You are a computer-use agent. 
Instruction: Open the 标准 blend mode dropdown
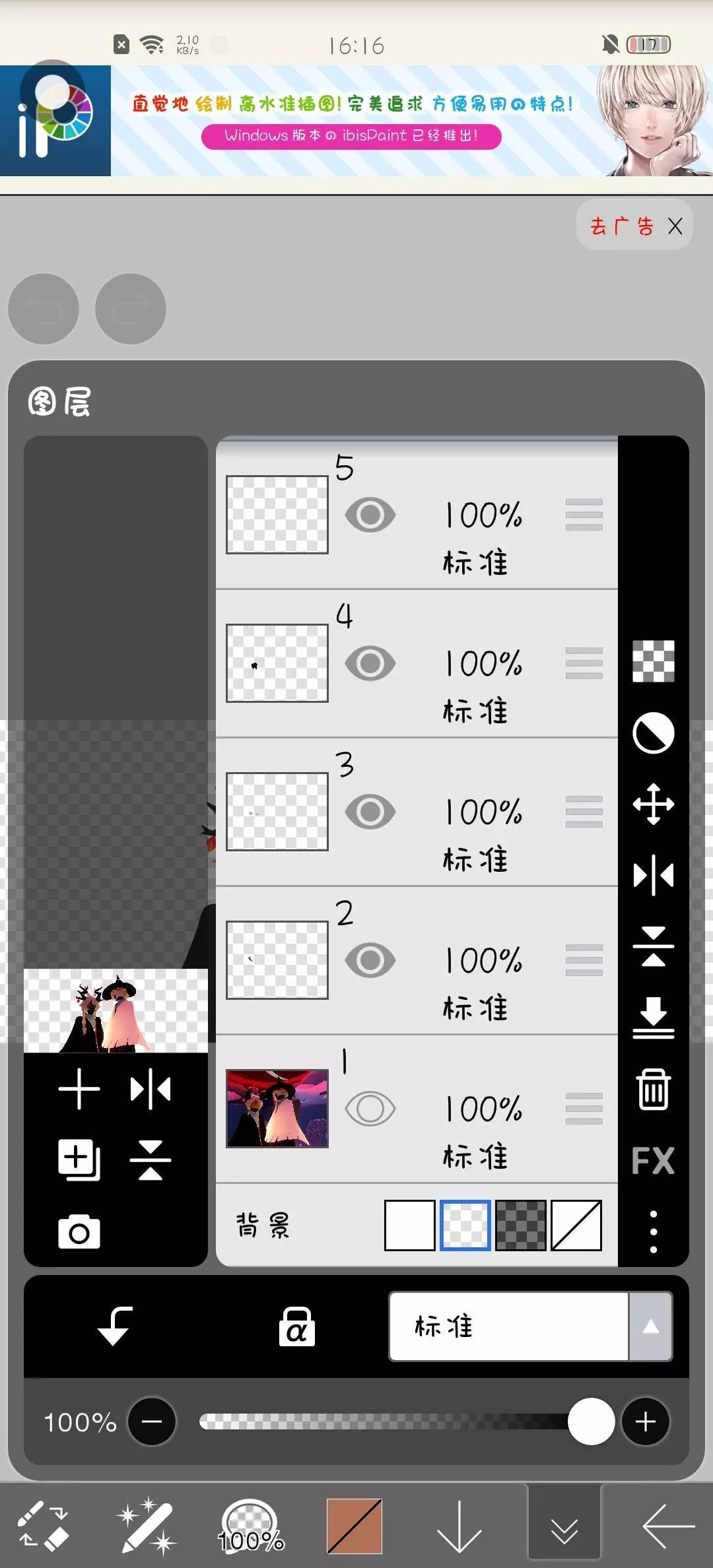click(x=530, y=1326)
